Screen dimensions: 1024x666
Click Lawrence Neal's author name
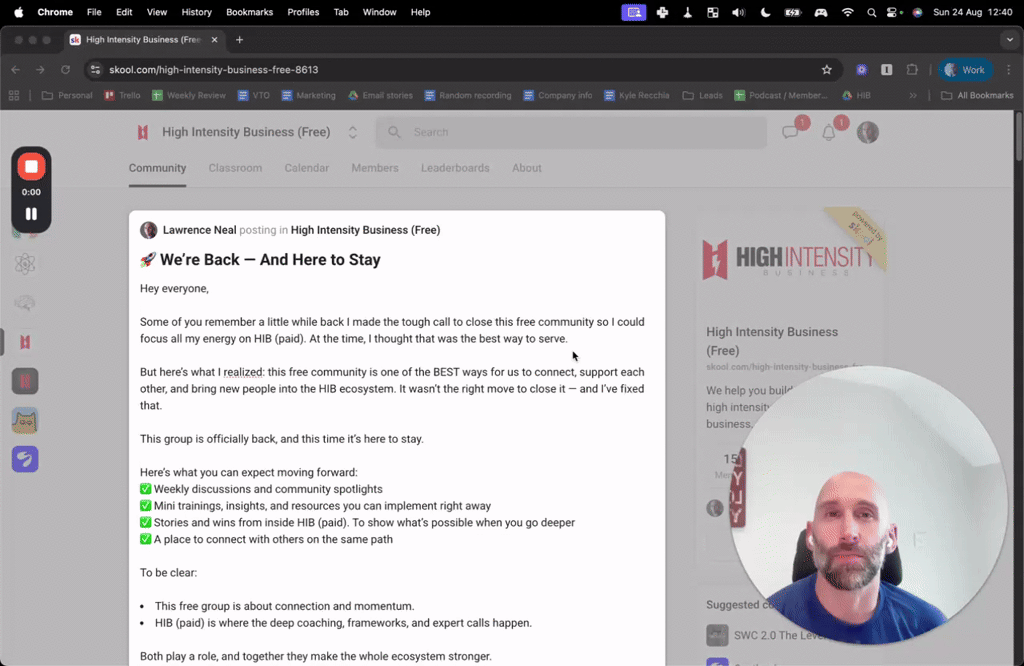tap(199, 230)
